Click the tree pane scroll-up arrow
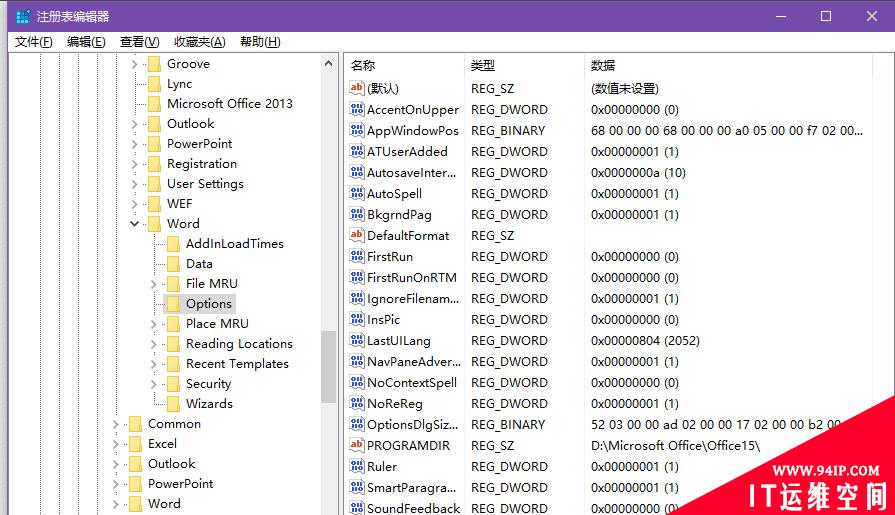The width and height of the screenshot is (895, 515). click(328, 63)
